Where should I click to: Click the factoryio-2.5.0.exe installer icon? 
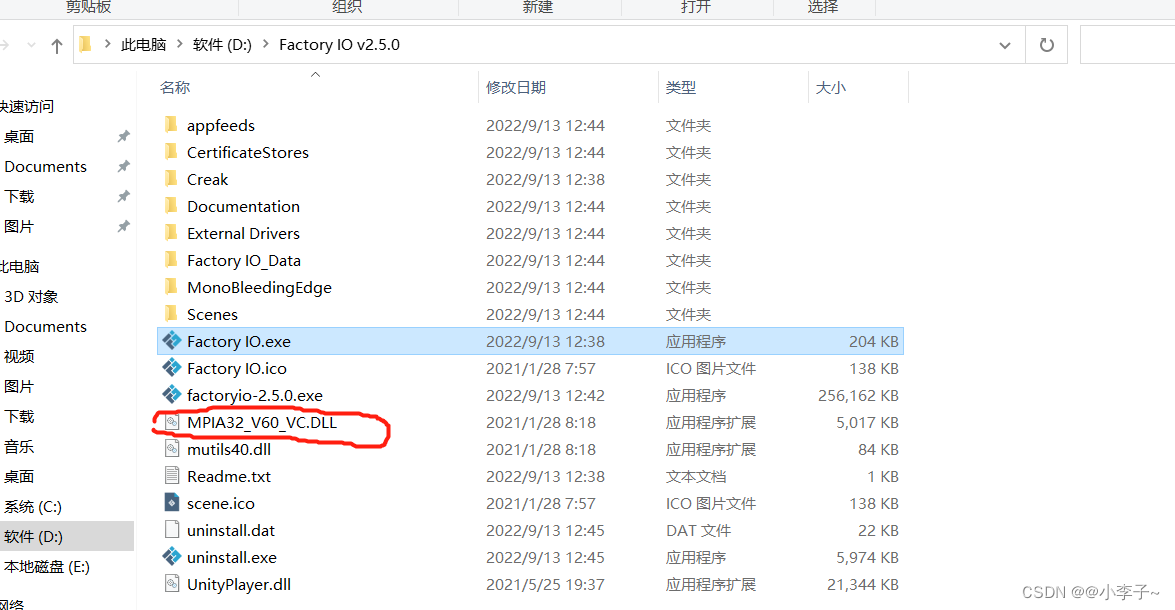[x=172, y=395]
